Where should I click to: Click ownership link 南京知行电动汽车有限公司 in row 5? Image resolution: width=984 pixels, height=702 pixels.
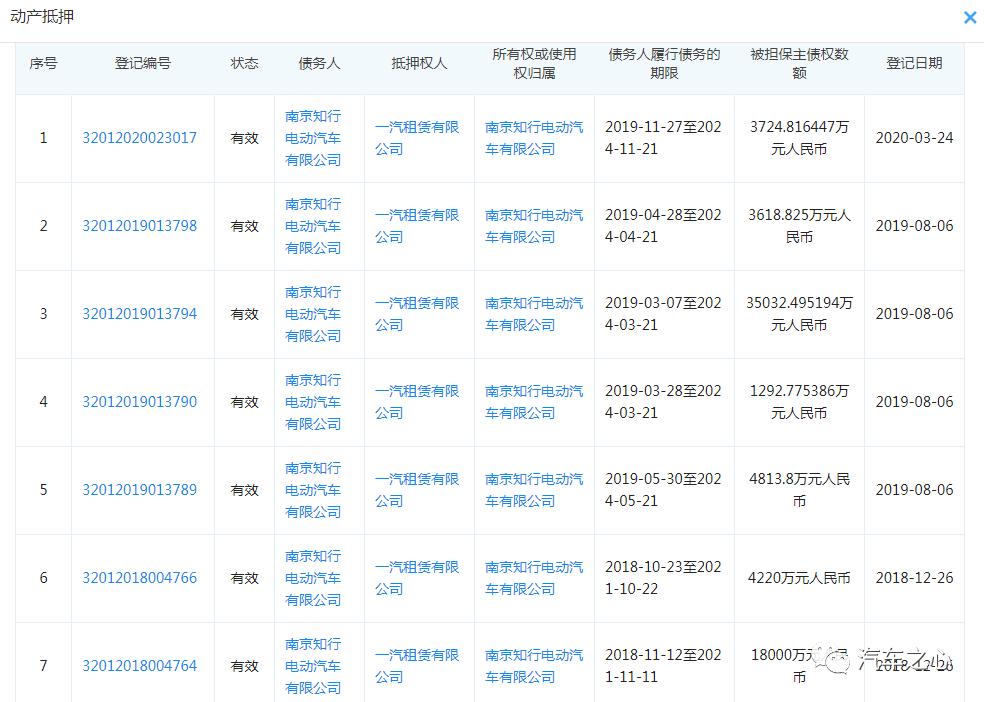[x=534, y=490]
